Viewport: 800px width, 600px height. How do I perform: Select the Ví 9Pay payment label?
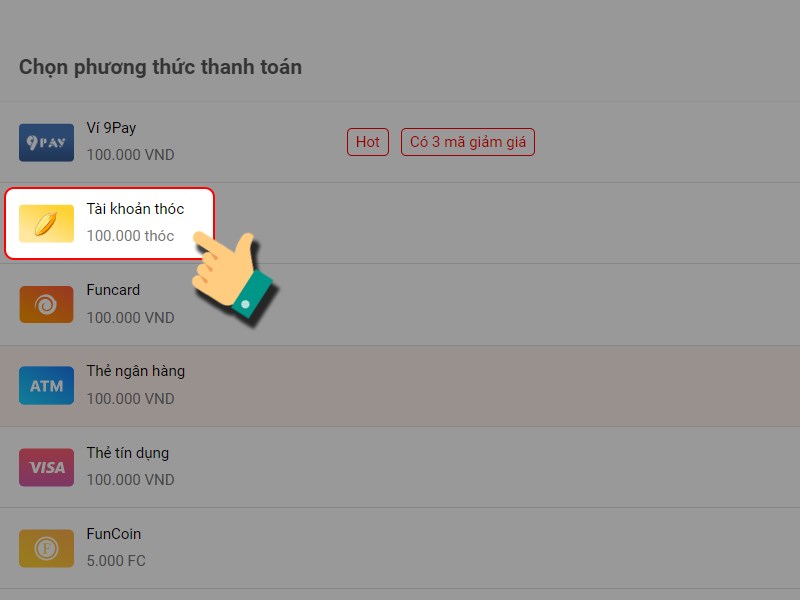point(111,128)
